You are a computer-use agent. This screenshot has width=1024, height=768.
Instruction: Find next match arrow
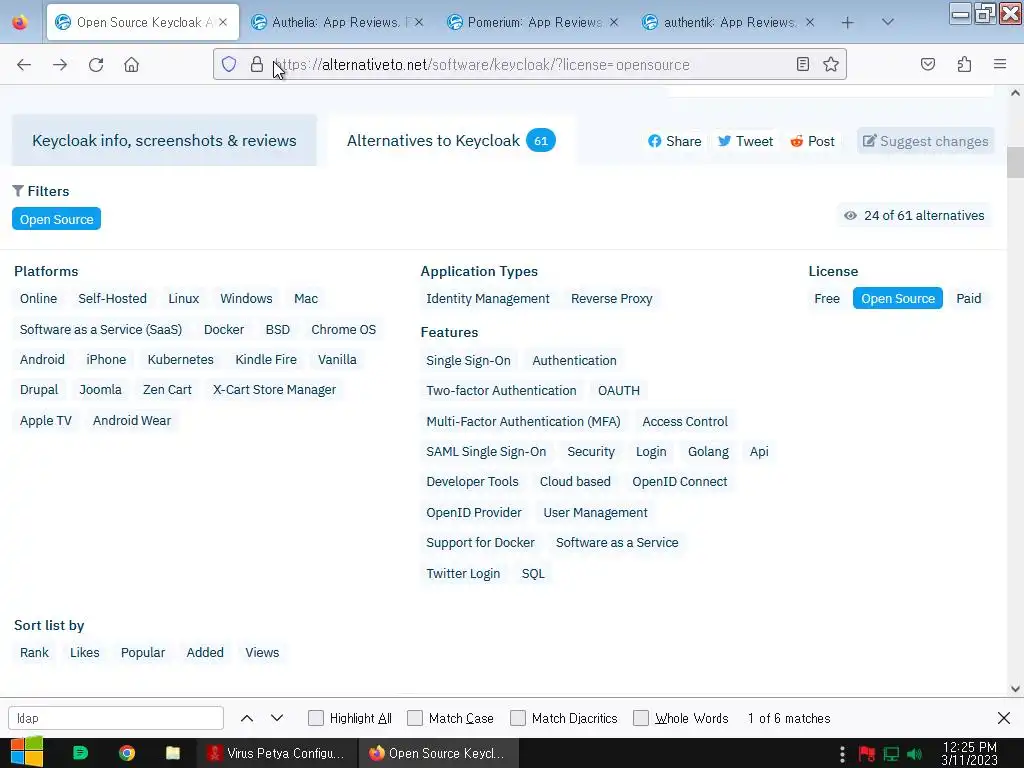coord(277,718)
